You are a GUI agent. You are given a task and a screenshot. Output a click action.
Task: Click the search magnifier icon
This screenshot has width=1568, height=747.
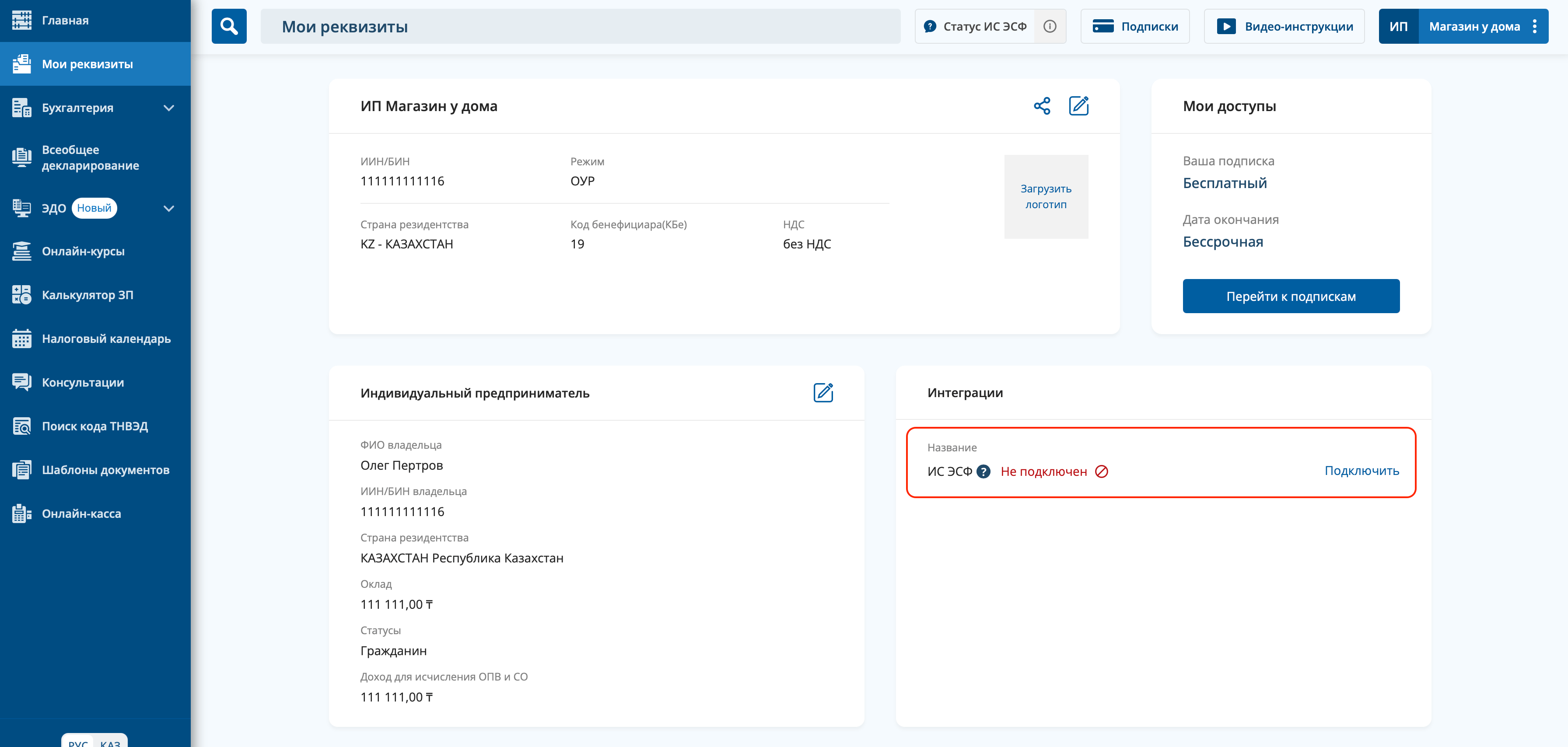pyautogui.click(x=229, y=26)
